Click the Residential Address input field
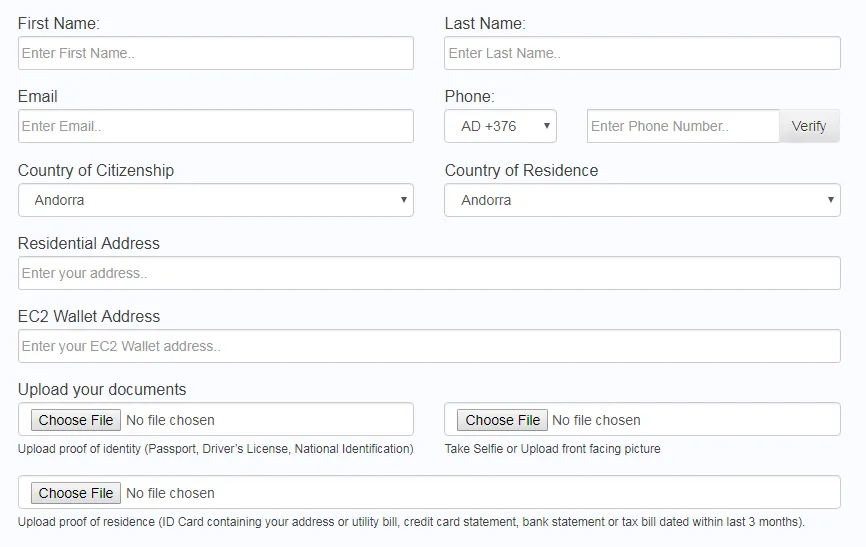Viewport: 866px width, 547px height. coord(429,273)
